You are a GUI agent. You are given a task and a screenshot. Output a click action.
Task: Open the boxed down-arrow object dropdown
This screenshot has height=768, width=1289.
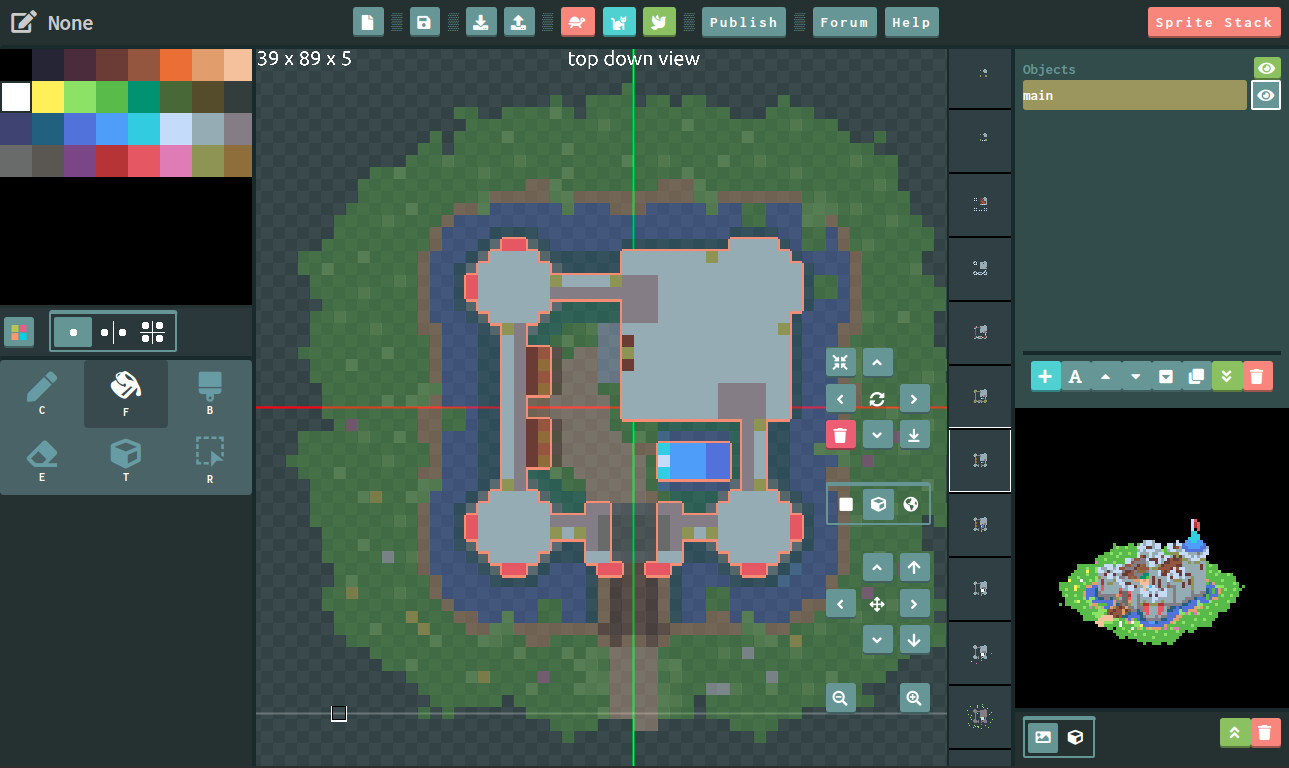1166,376
